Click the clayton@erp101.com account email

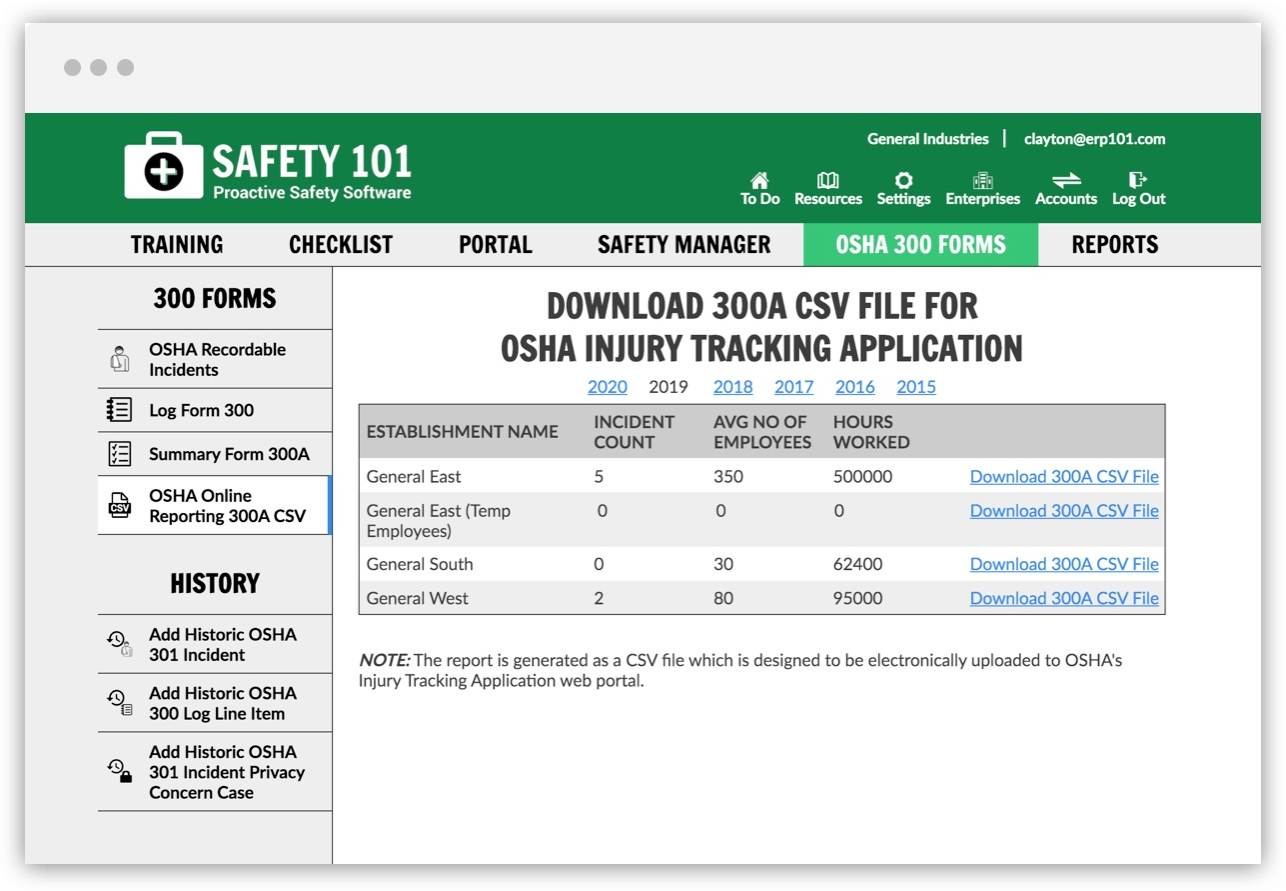(1094, 139)
